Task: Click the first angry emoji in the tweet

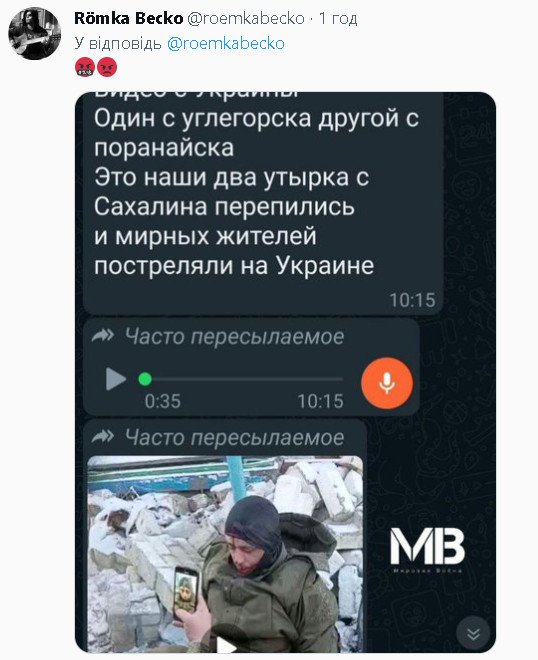Action: (x=85, y=67)
